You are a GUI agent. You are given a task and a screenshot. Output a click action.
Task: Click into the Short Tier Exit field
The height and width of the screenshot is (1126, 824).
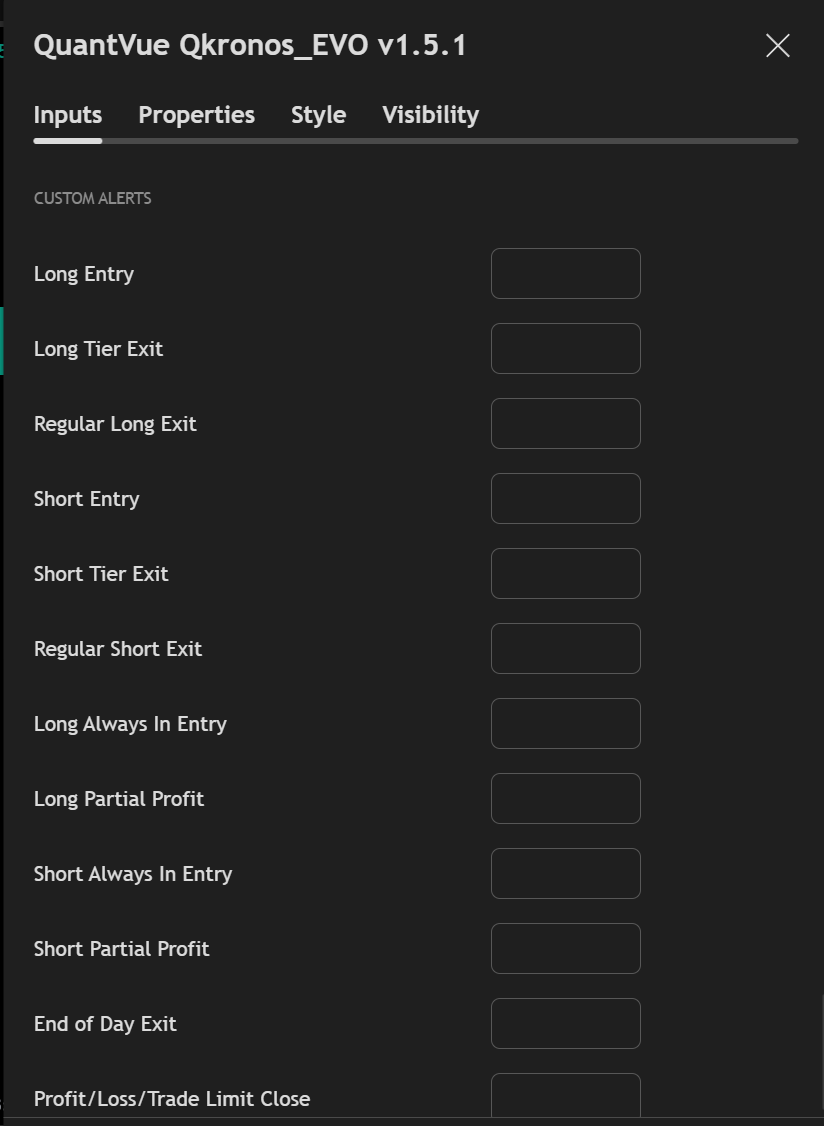(x=565, y=574)
